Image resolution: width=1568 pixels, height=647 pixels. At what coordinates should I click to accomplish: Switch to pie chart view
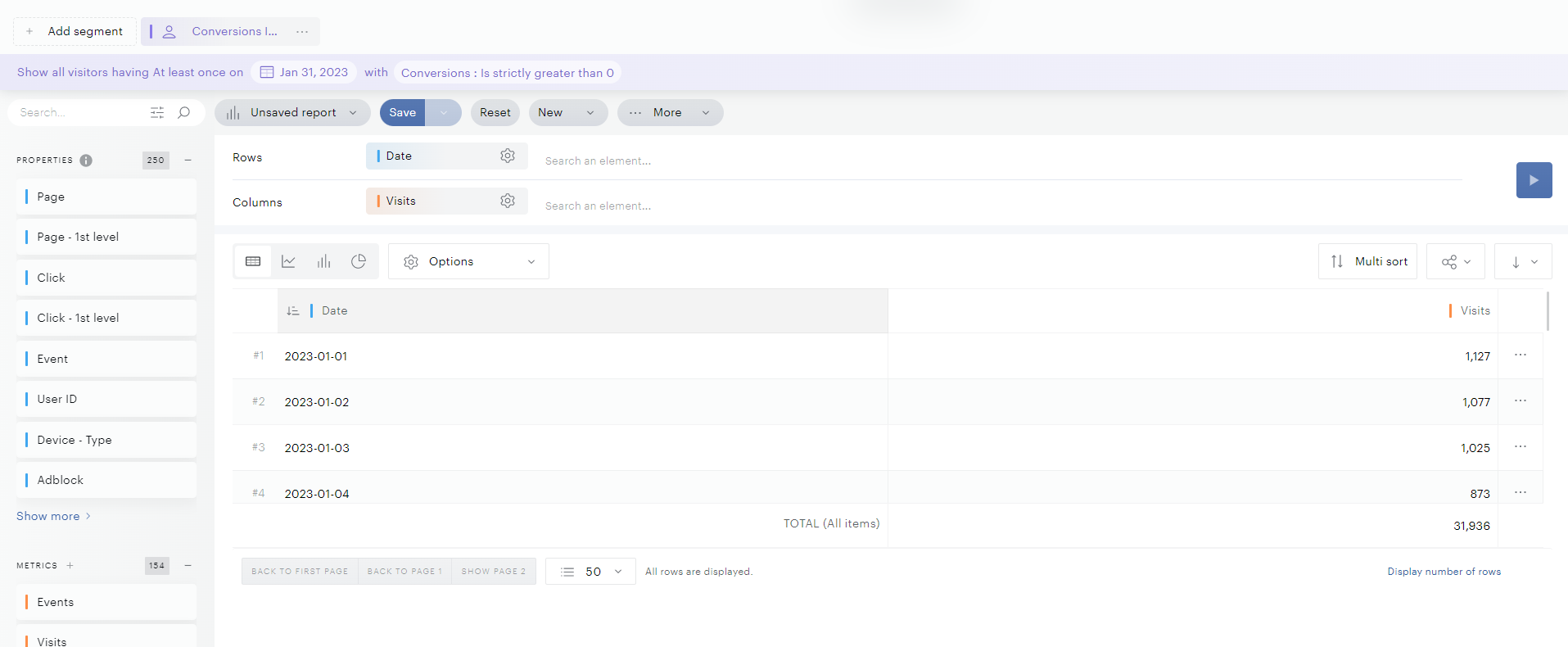click(x=359, y=261)
